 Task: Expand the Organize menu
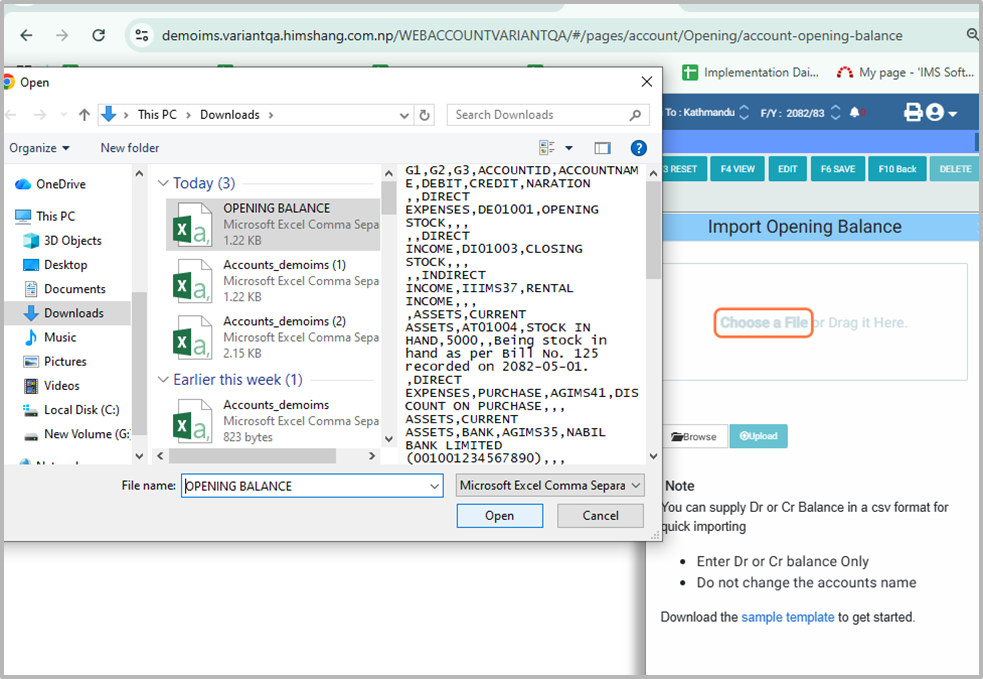coord(39,148)
